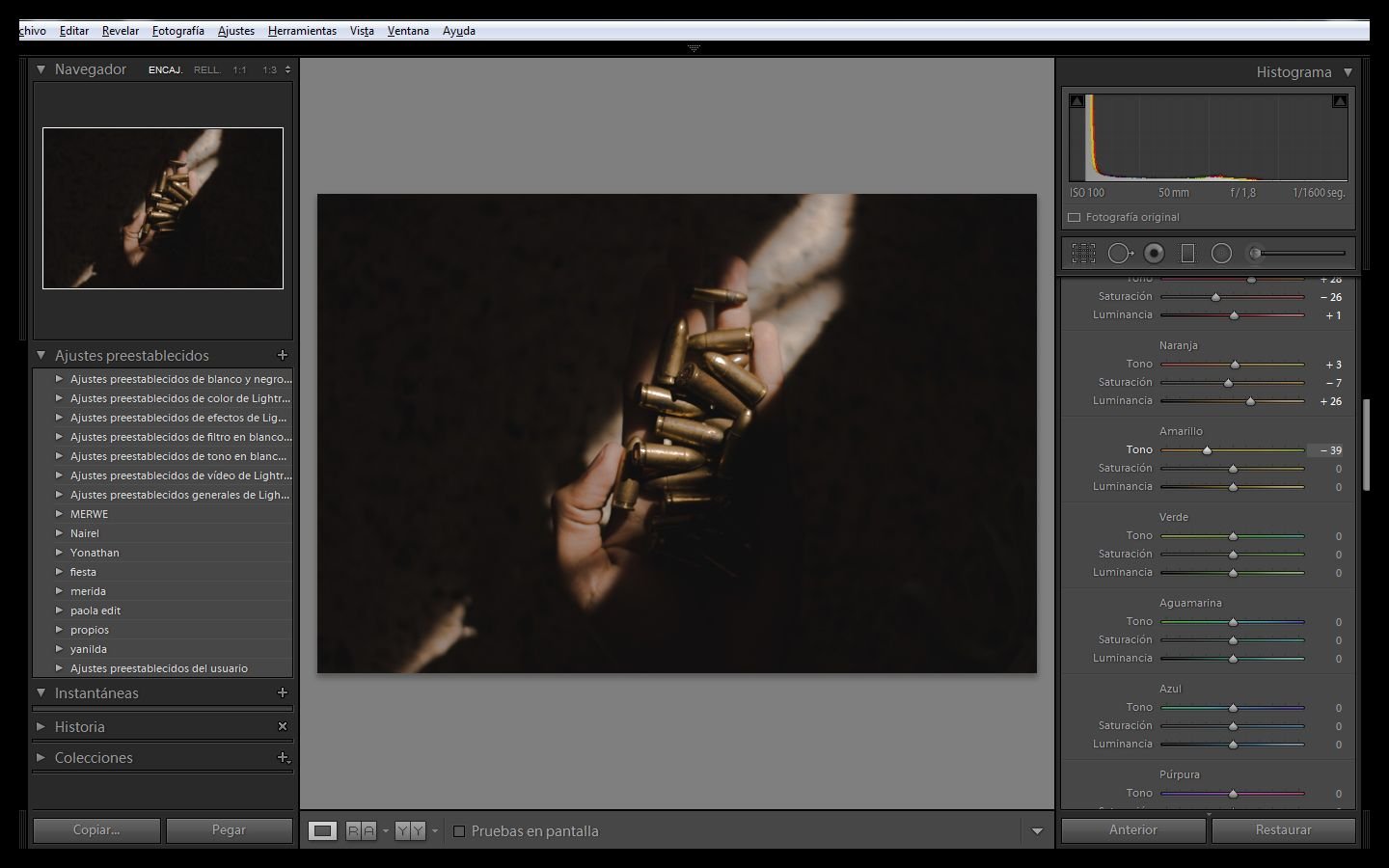Screen dimensions: 1389x868
Task: Toggle highlight clipping indicator in histogram
Action: pos(1340,101)
